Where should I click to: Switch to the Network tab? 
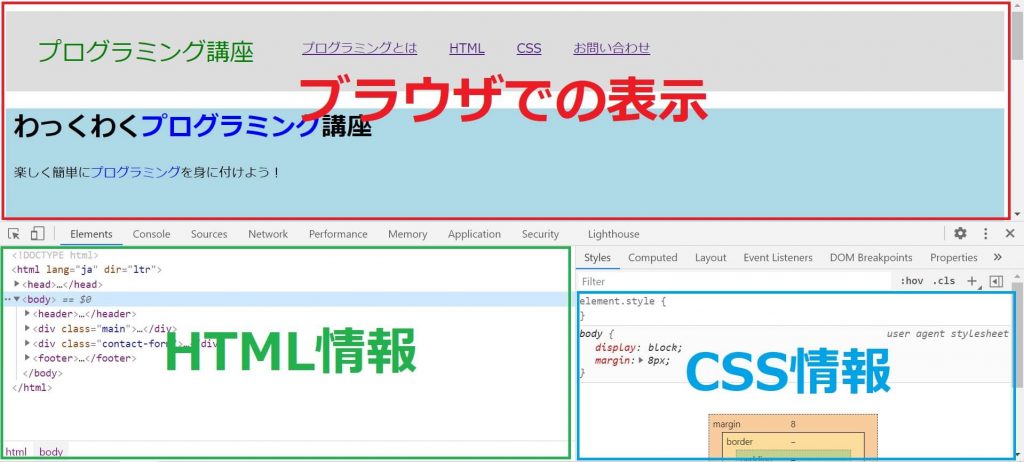tap(268, 234)
